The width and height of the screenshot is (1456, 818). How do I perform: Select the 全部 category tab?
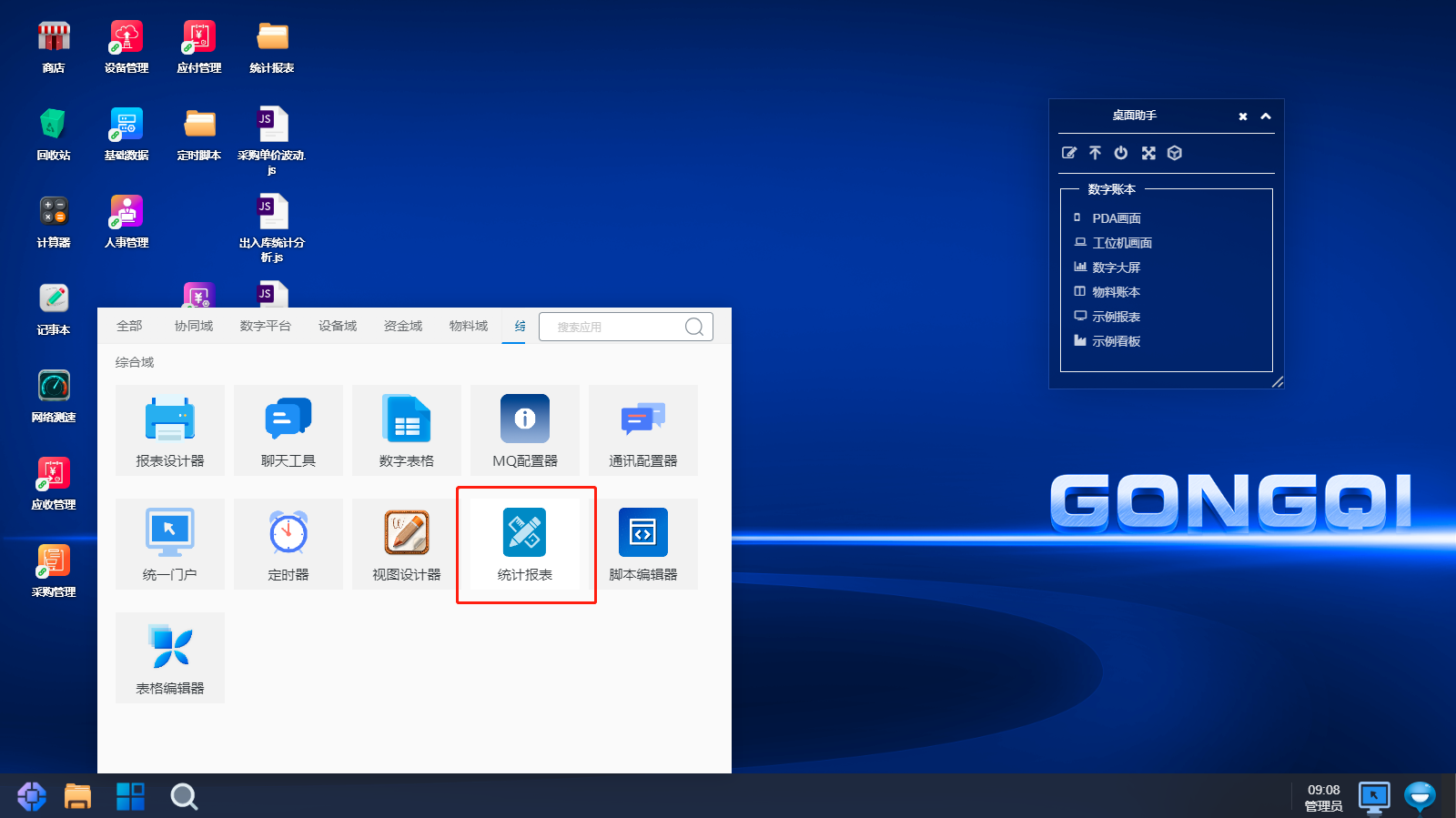pos(129,326)
